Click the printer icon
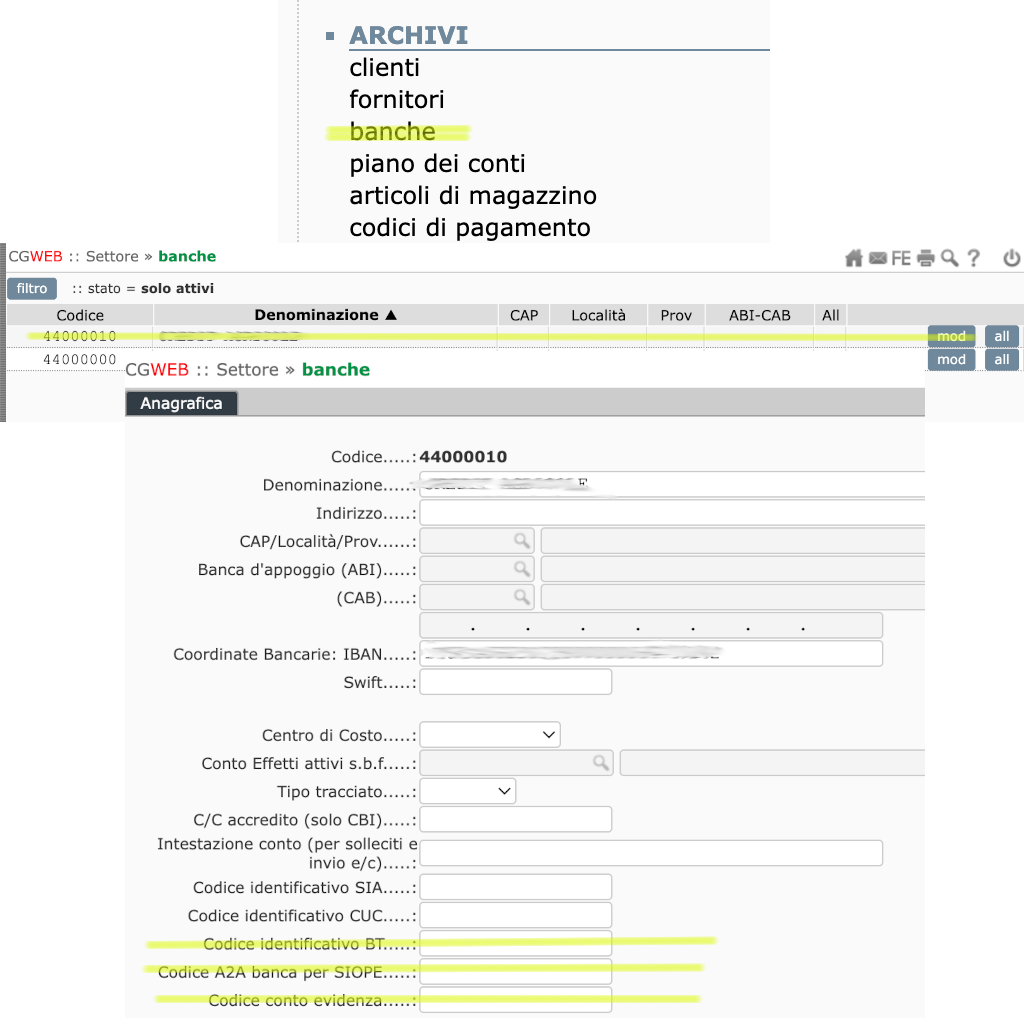Screen dimensions: 1024x1024 pyautogui.click(x=926, y=258)
